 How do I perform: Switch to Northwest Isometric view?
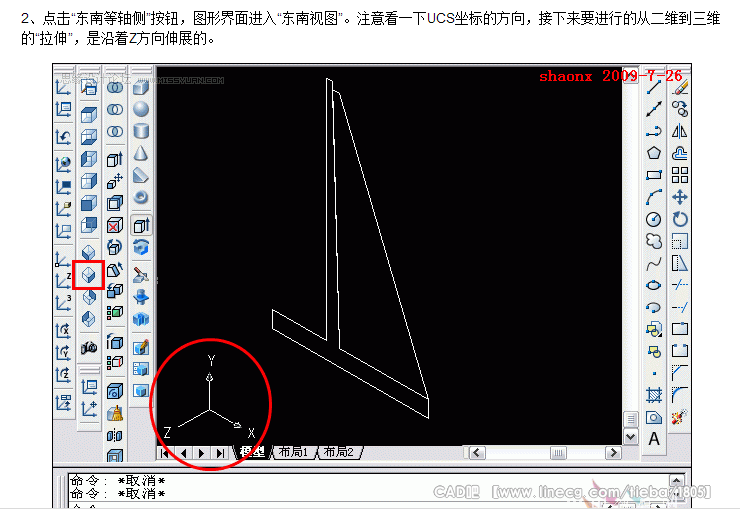point(89,319)
